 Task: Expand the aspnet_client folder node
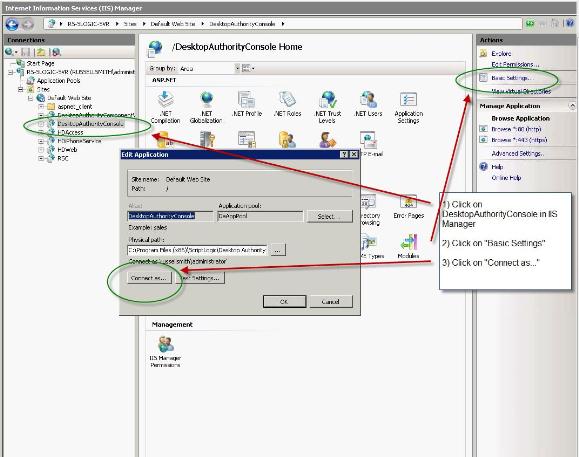tap(41, 106)
